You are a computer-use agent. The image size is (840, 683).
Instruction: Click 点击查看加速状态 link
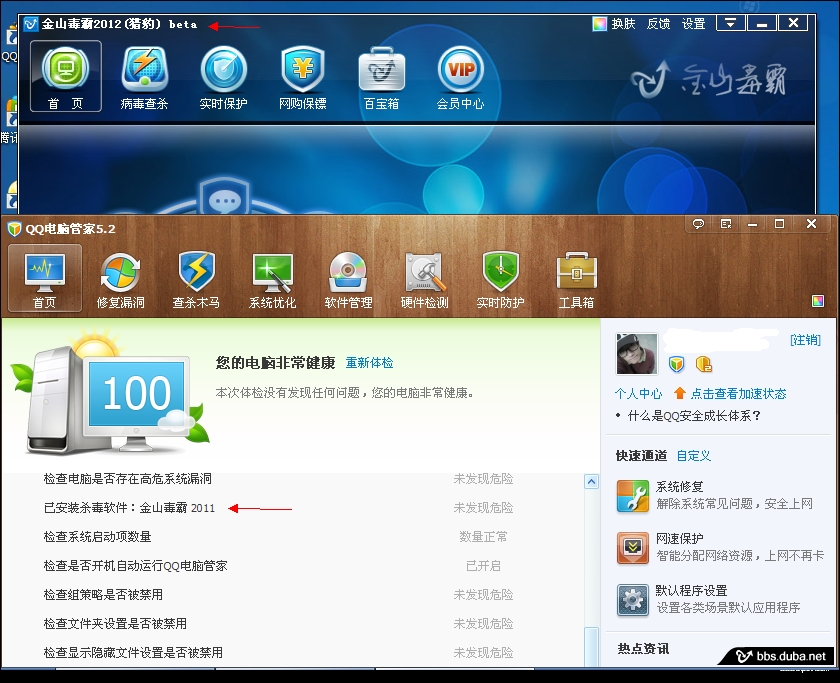point(739,394)
